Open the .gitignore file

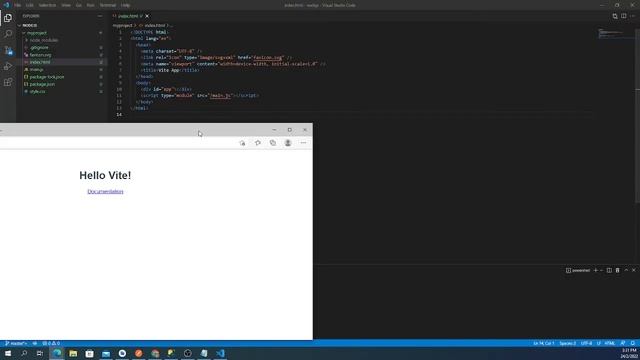click(x=61, y=47)
